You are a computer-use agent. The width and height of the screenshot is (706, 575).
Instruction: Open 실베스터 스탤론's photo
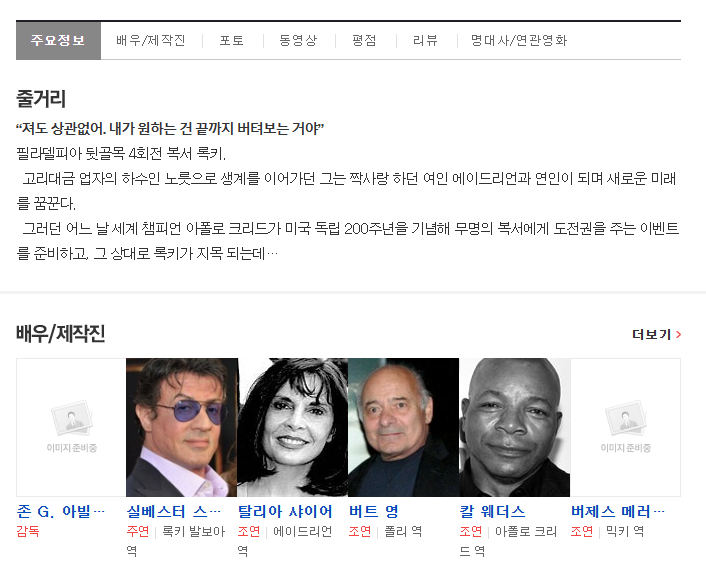[182, 427]
